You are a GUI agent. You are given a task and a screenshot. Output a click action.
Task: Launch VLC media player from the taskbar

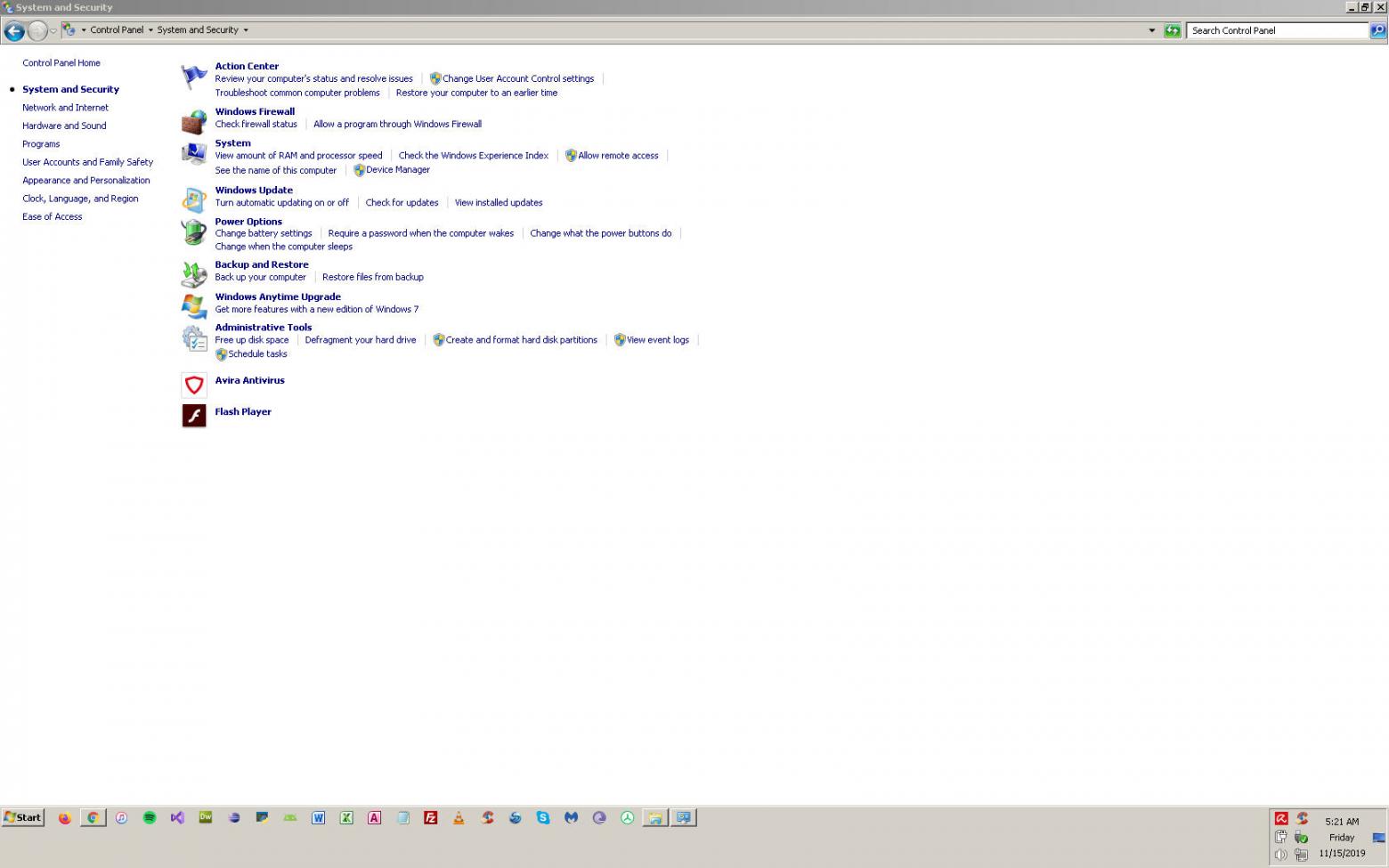pyautogui.click(x=459, y=817)
